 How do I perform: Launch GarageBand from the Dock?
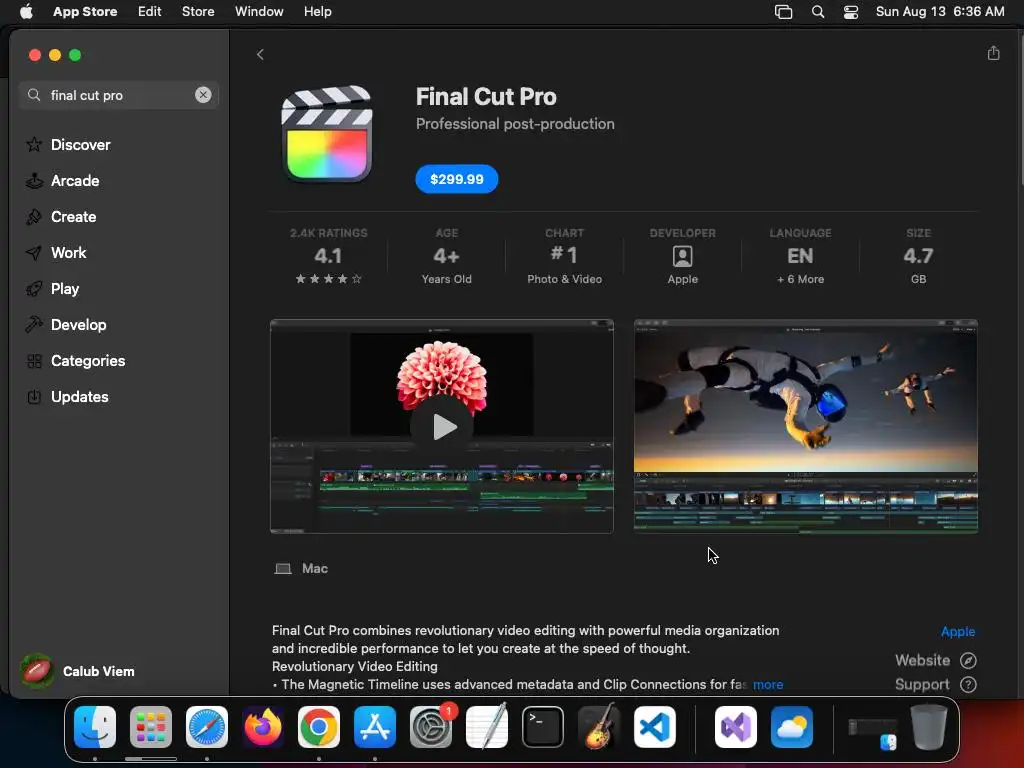pos(599,726)
